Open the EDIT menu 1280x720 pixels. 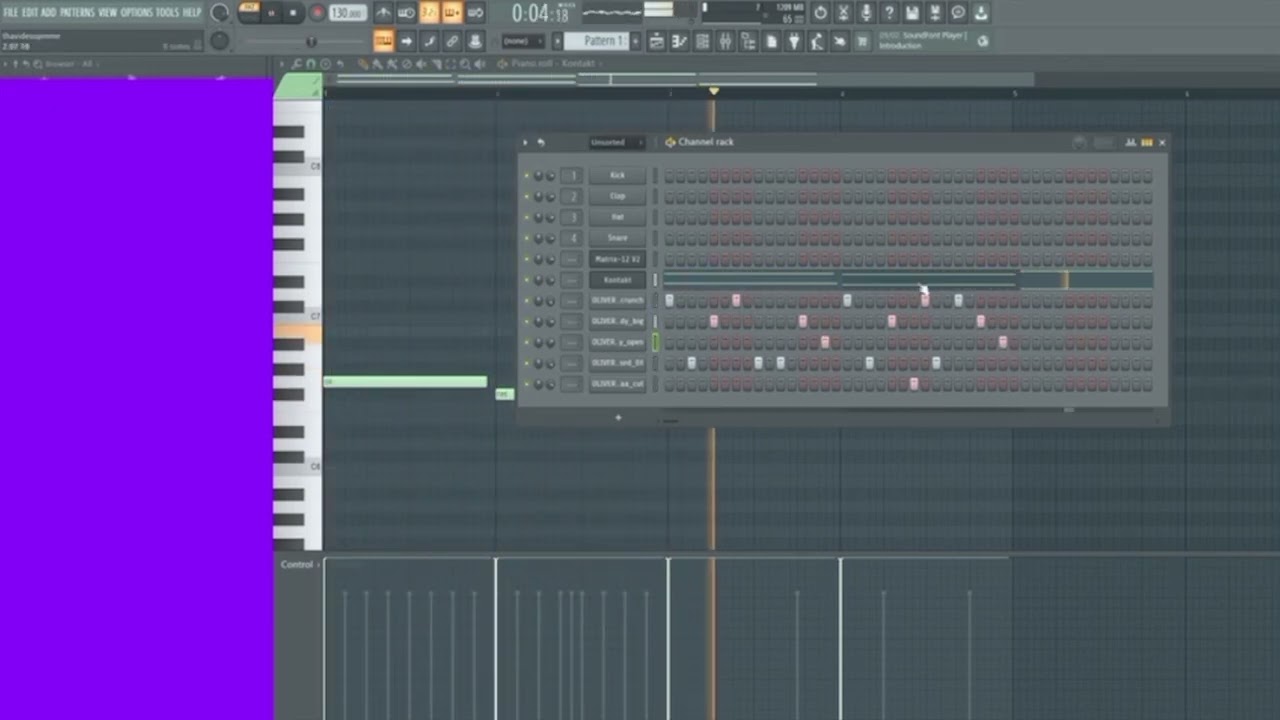[30, 12]
